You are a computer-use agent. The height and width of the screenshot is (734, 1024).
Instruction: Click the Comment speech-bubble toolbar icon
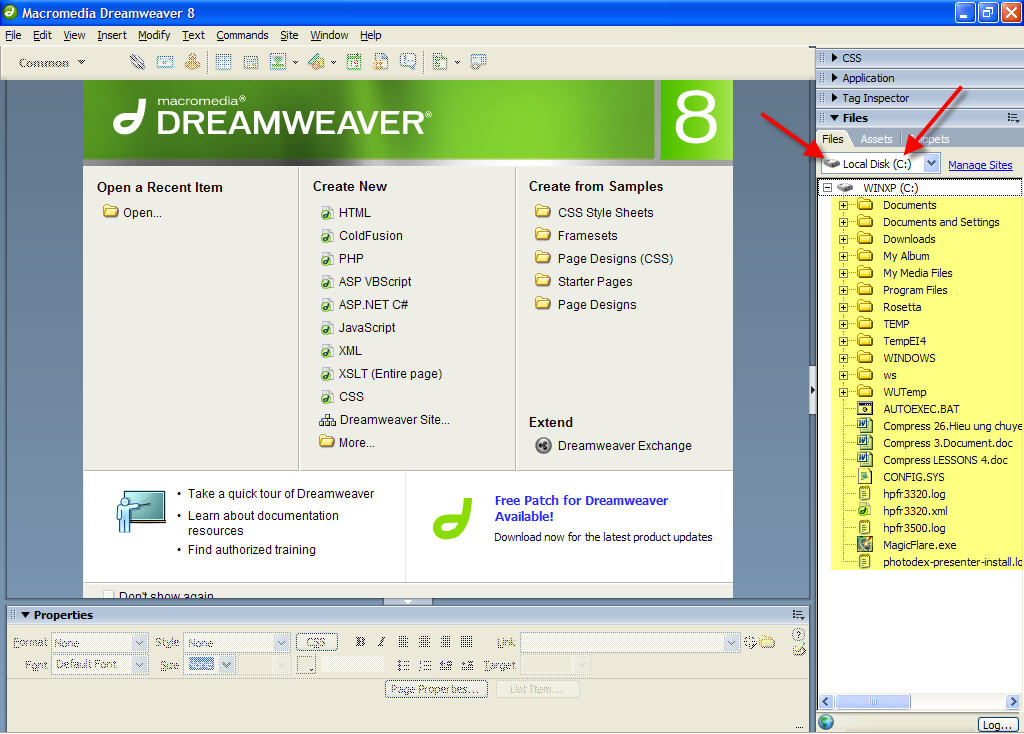[408, 62]
